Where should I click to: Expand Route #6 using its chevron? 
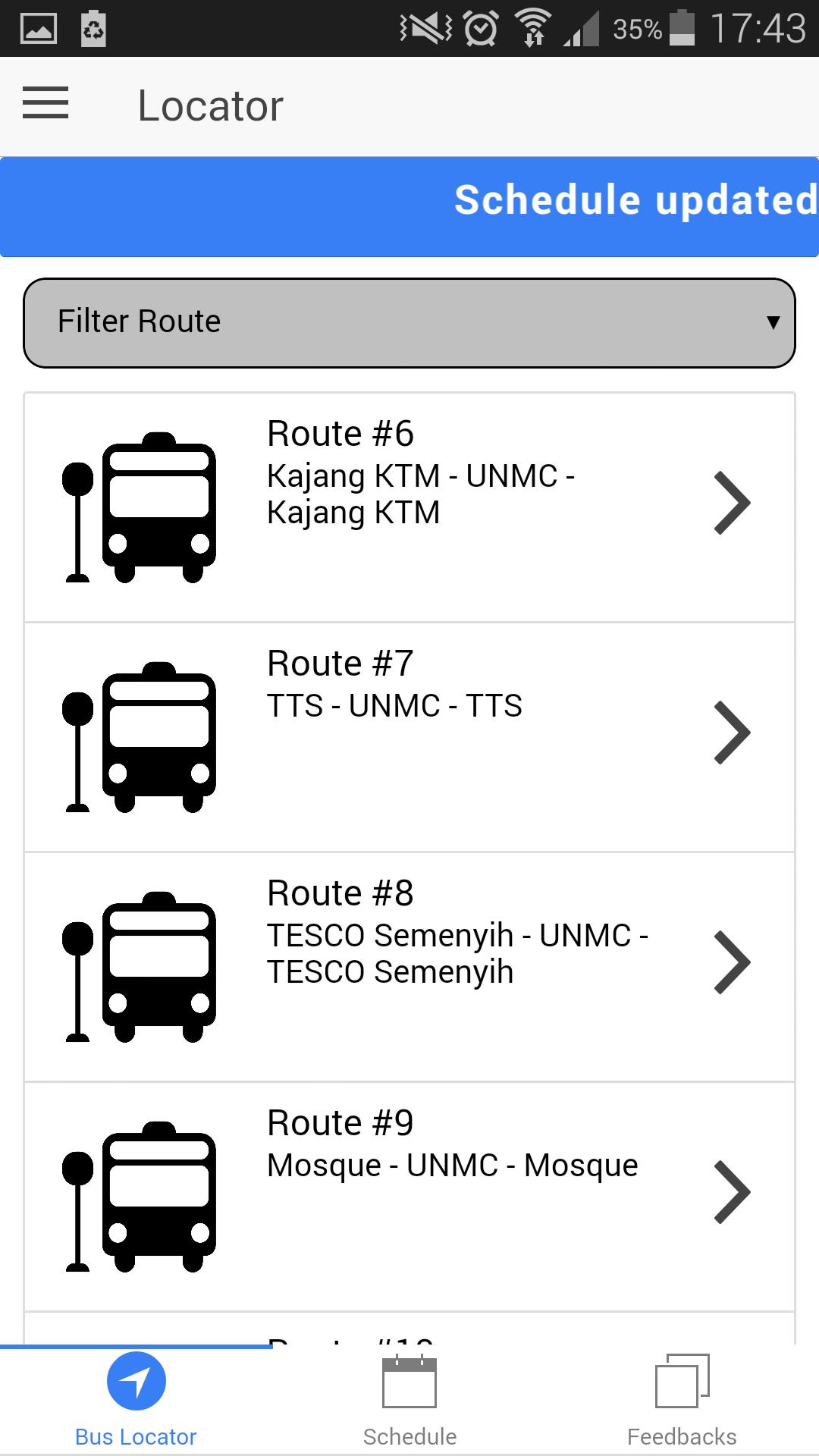(x=732, y=504)
